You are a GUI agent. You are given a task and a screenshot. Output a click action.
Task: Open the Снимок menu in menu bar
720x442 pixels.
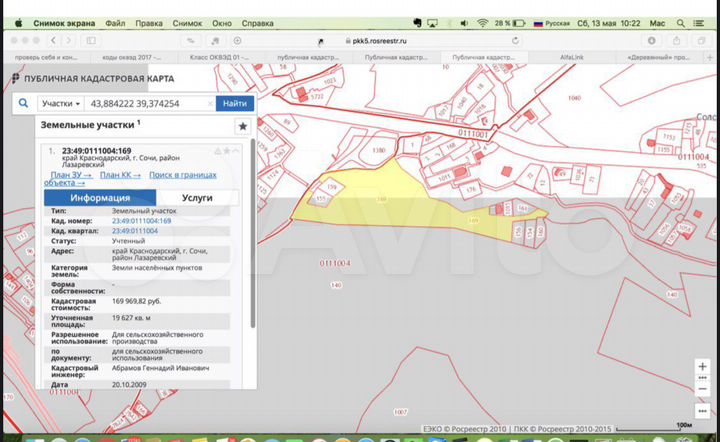point(188,22)
